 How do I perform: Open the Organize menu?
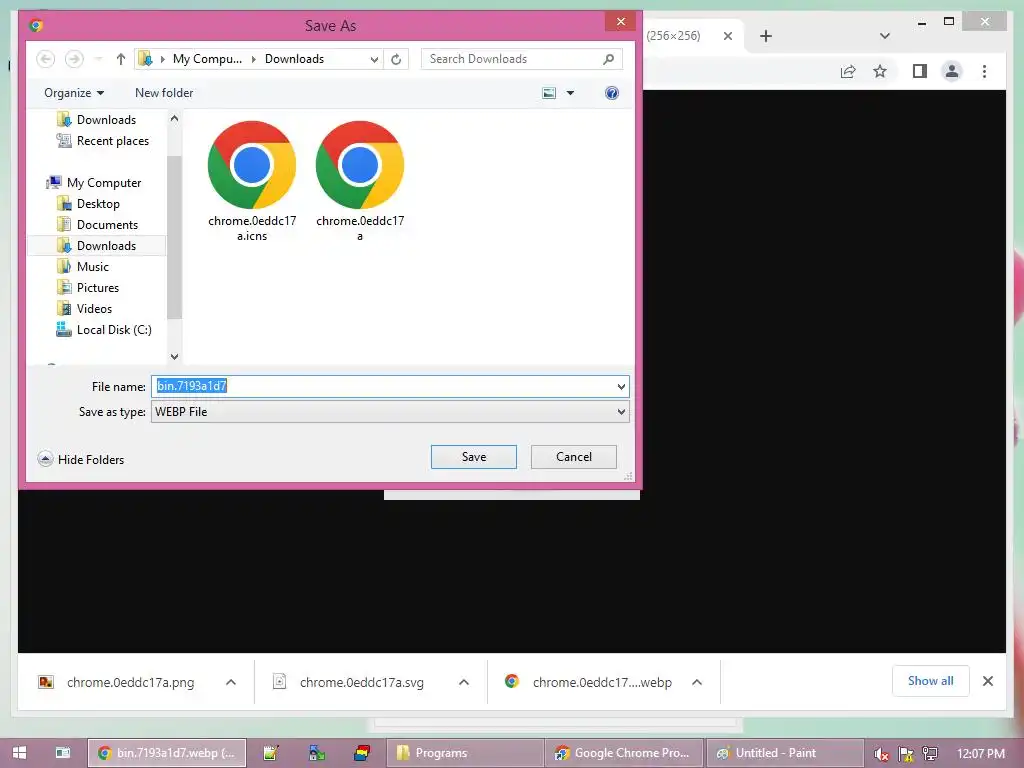74,93
